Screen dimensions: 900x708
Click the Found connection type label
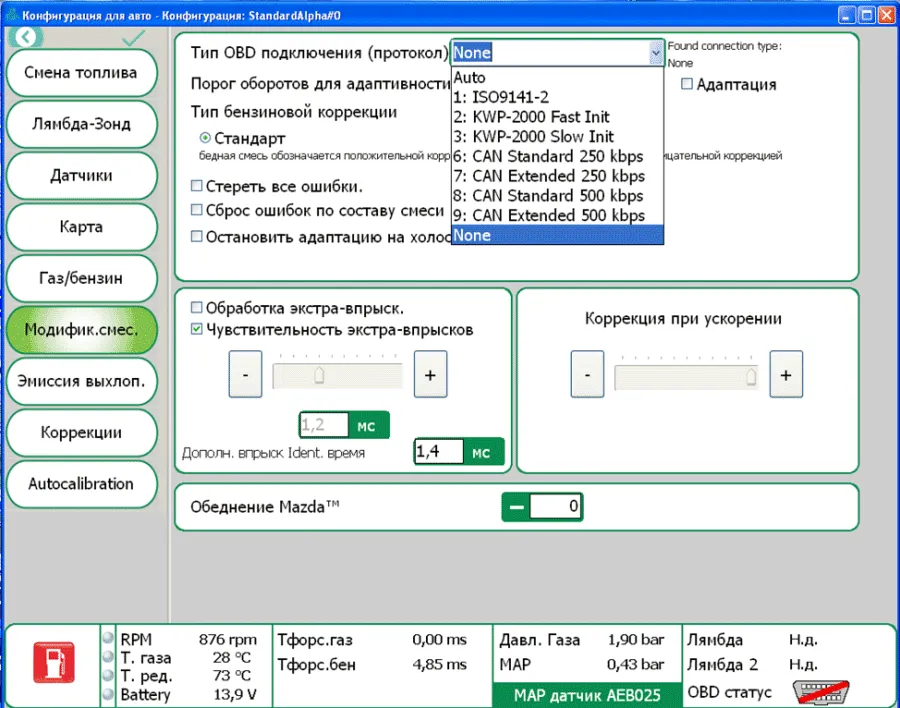click(724, 46)
